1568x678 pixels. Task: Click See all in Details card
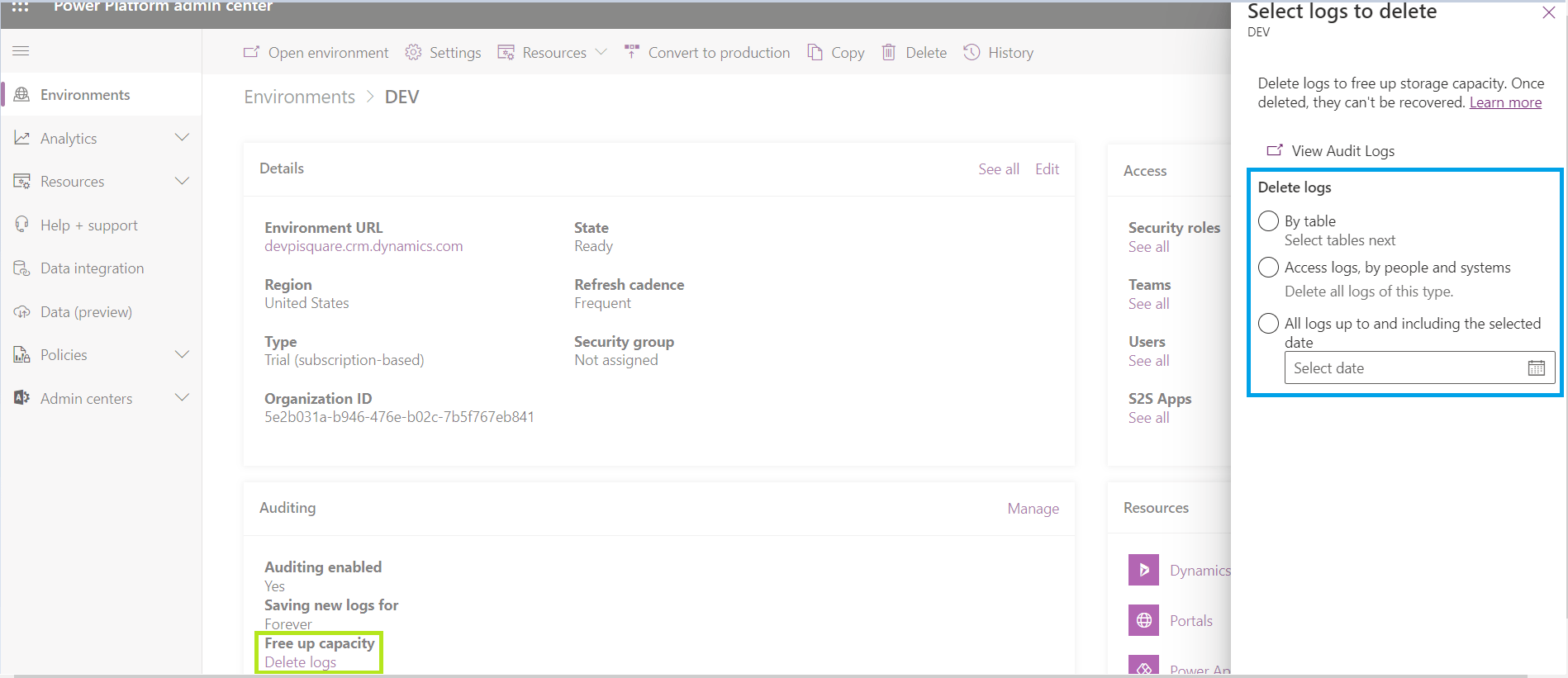(x=999, y=169)
